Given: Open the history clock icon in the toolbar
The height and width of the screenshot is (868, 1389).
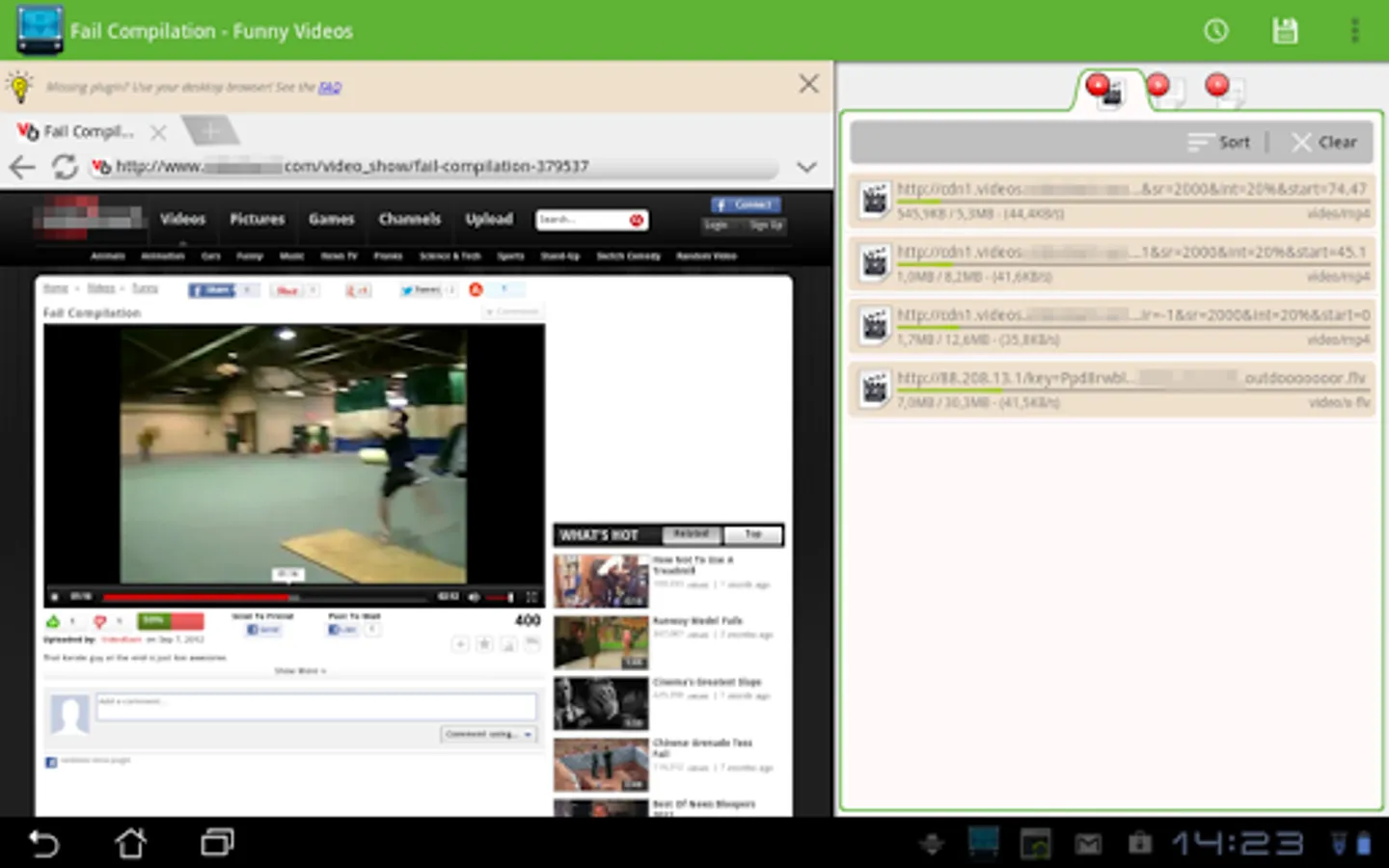Looking at the screenshot, I should (x=1216, y=30).
